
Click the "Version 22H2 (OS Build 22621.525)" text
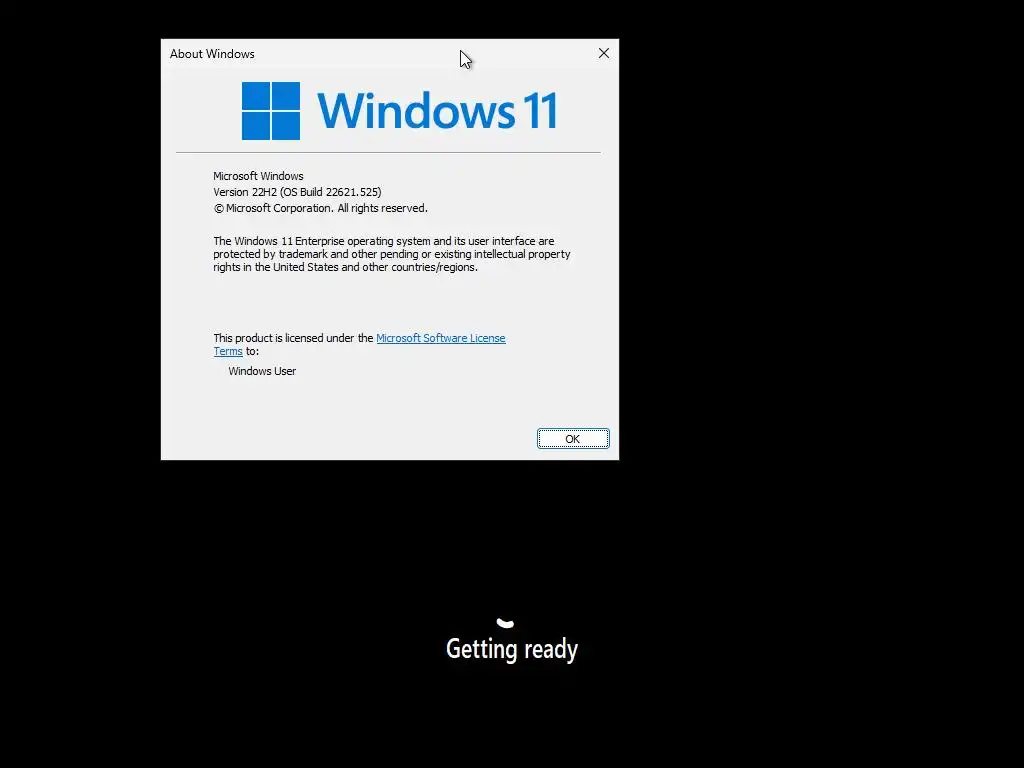(x=297, y=192)
